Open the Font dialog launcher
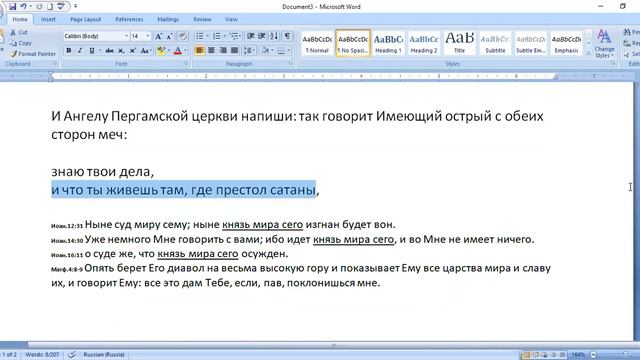 pyautogui.click(x=186, y=64)
